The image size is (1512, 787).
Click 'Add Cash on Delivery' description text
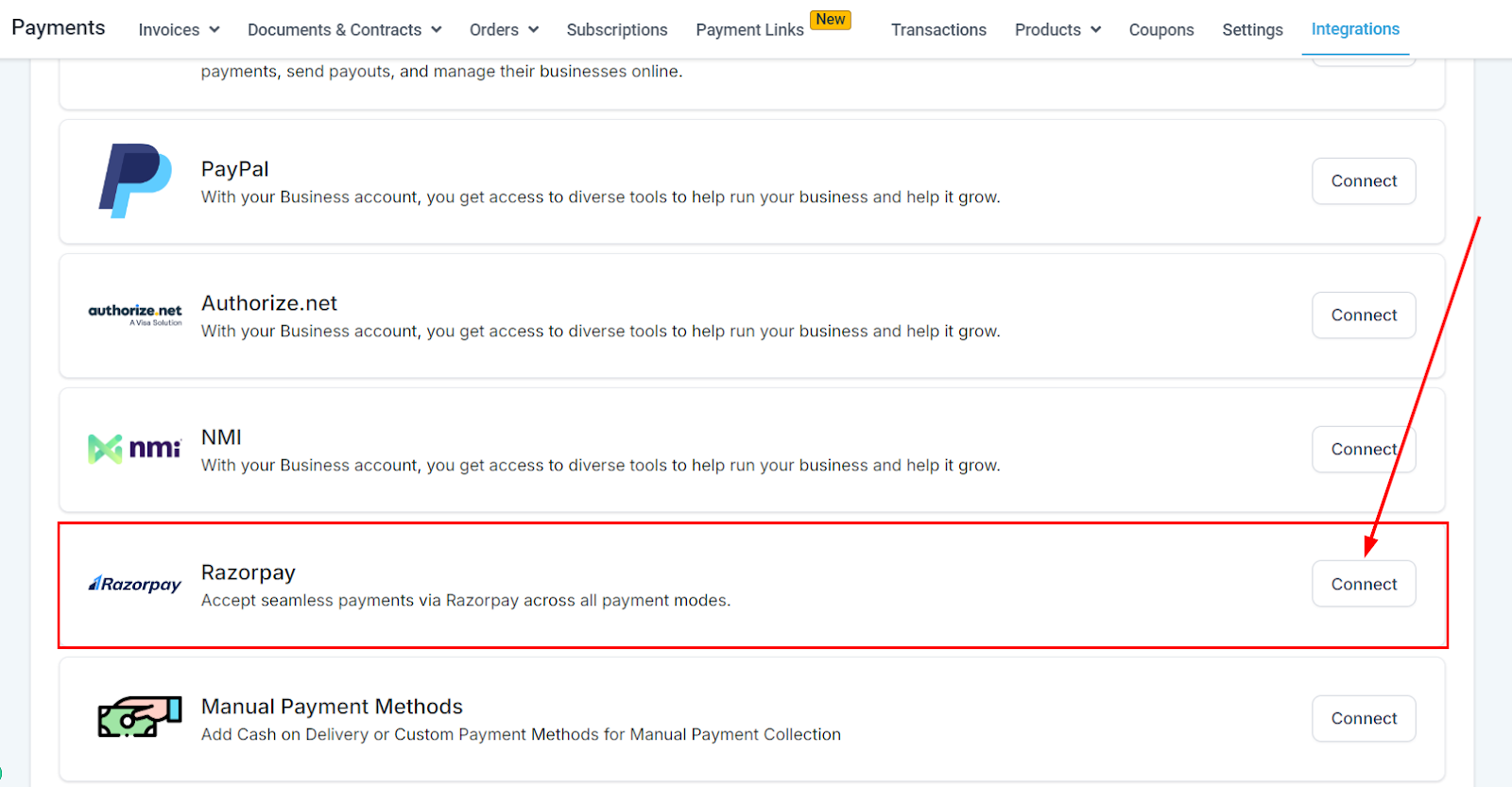click(x=521, y=734)
